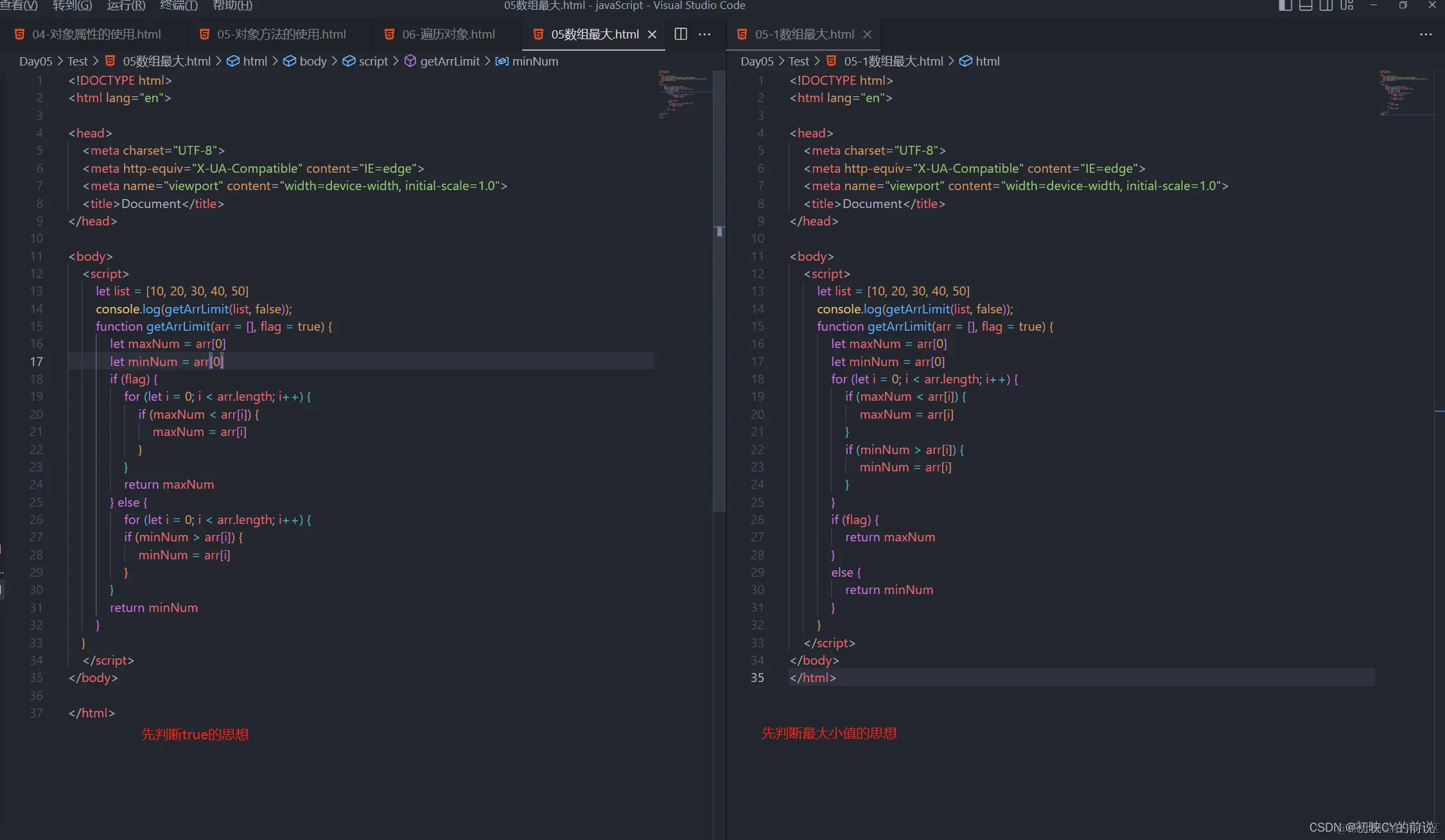This screenshot has height=840, width=1445.
Task: Expand the body breadcrumb in left editor
Action: [x=313, y=61]
